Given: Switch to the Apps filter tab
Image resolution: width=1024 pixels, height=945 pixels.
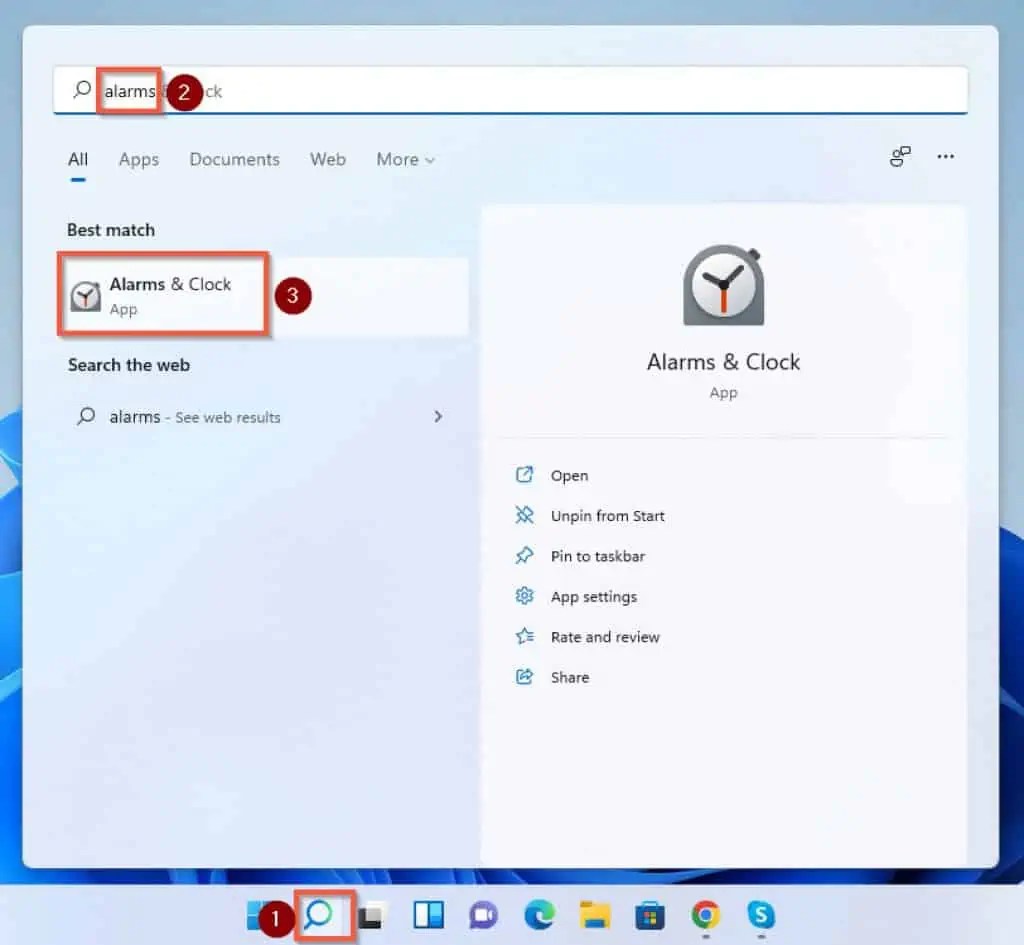Looking at the screenshot, I should click(139, 159).
